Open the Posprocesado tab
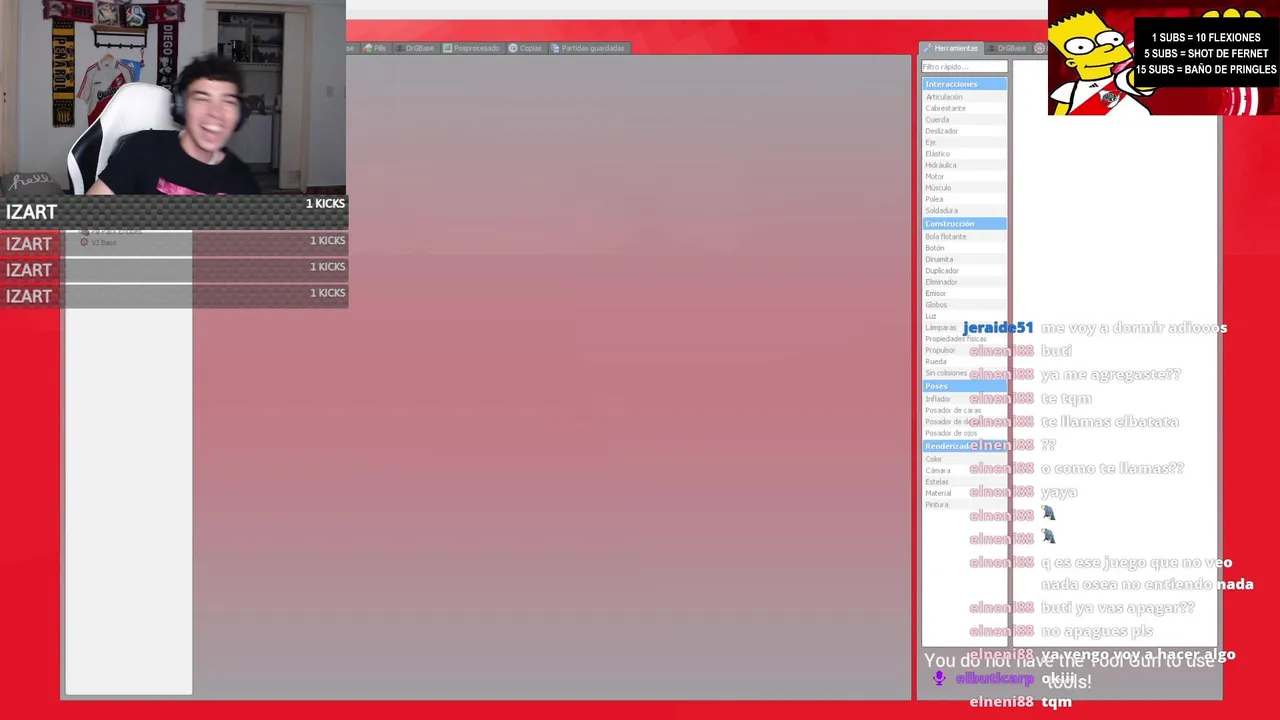1280x720 pixels. (x=471, y=48)
